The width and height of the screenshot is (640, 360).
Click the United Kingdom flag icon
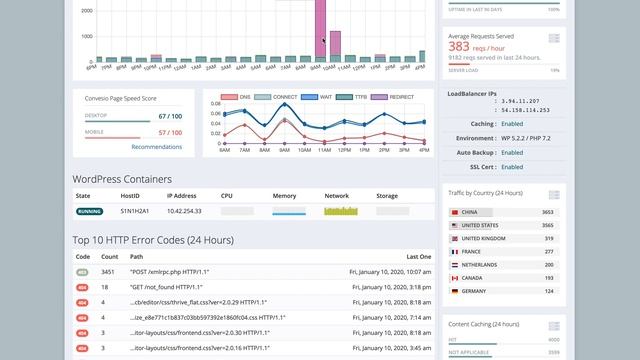click(x=455, y=238)
